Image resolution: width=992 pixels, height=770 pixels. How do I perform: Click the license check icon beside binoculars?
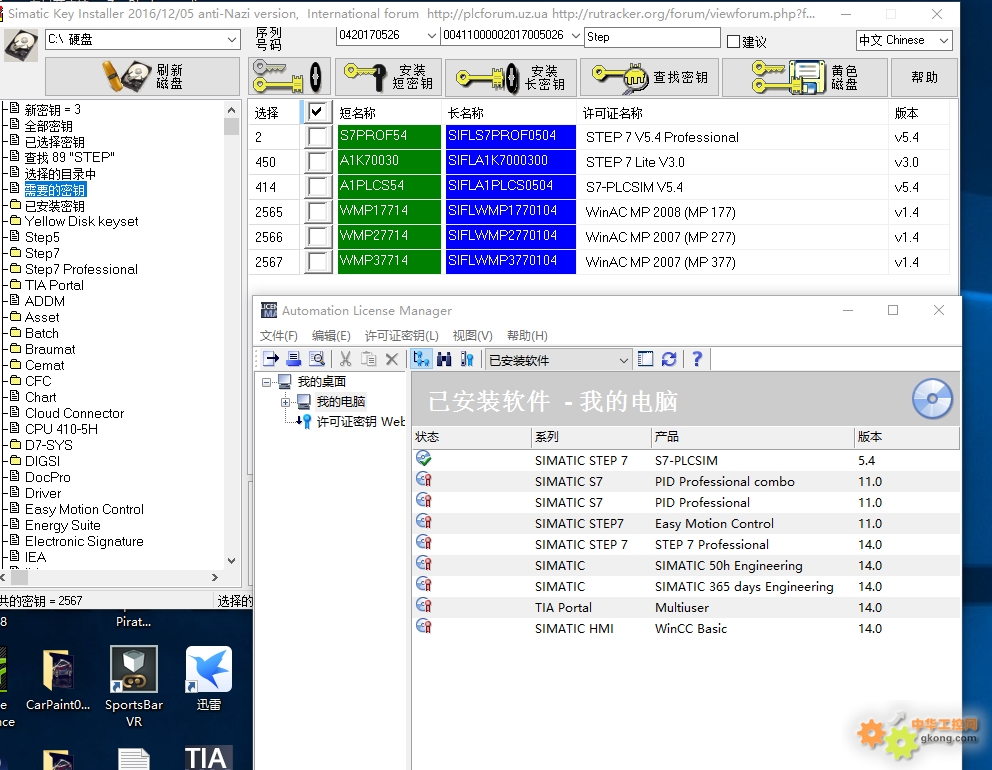(467, 359)
